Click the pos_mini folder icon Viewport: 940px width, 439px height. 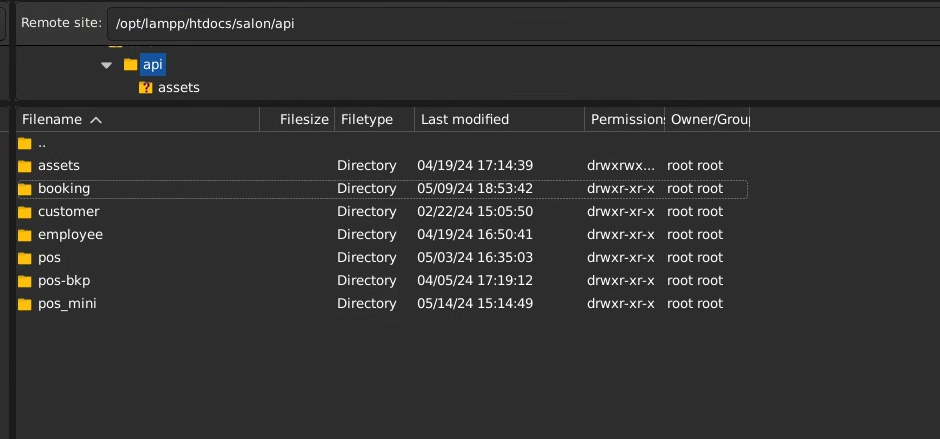(25, 303)
